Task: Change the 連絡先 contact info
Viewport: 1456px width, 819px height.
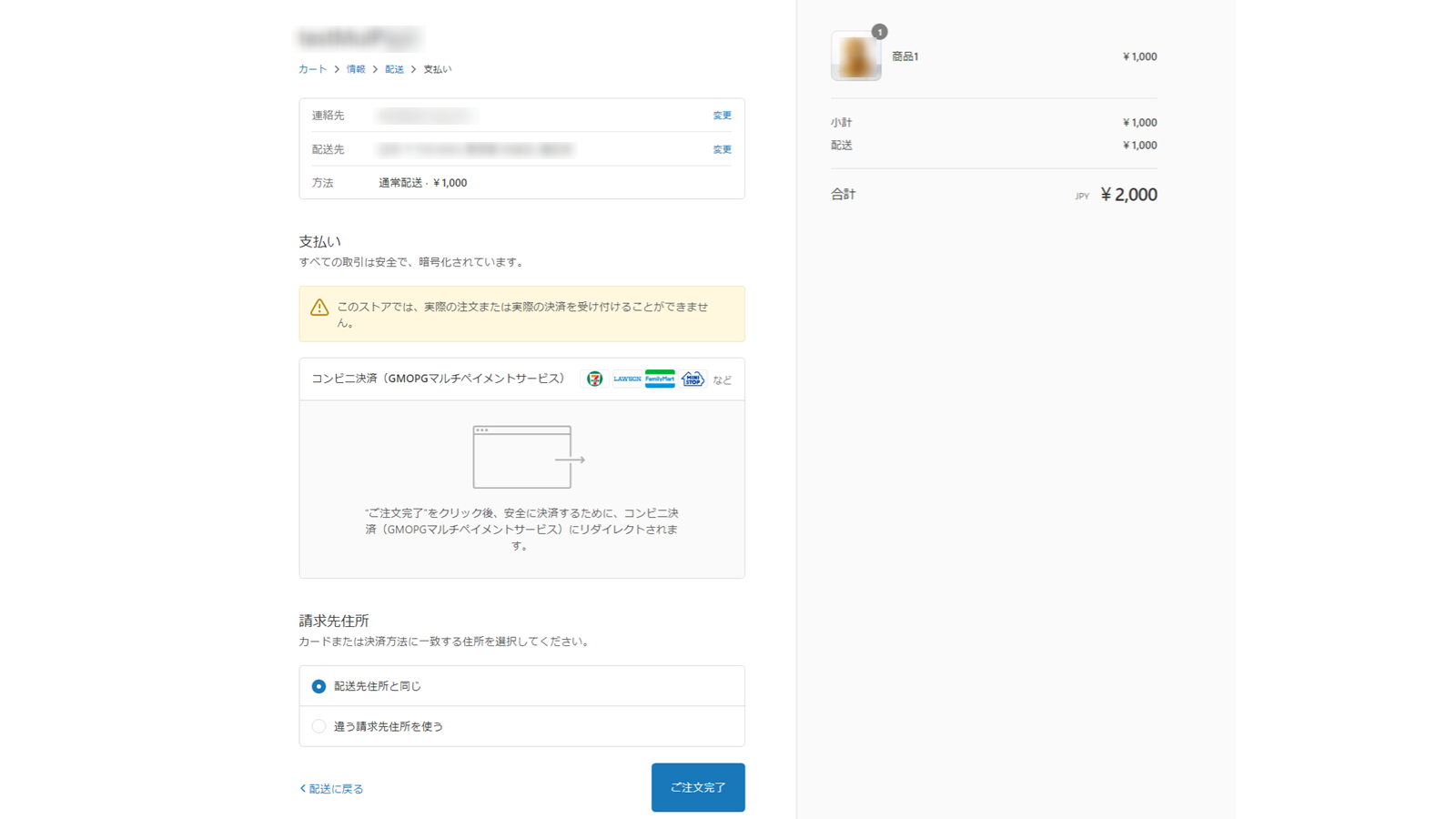Action: (722, 116)
